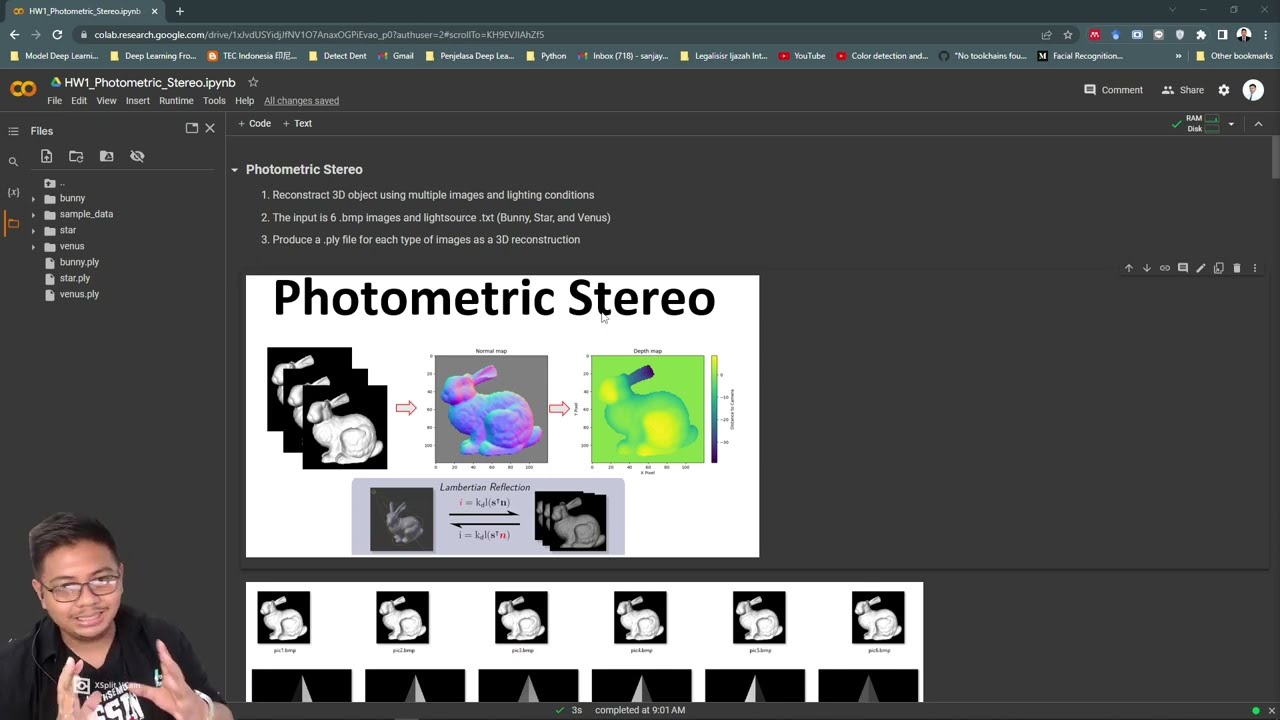The height and width of the screenshot is (720, 1280).
Task: Move cell up arrow
Action: coord(1129,268)
